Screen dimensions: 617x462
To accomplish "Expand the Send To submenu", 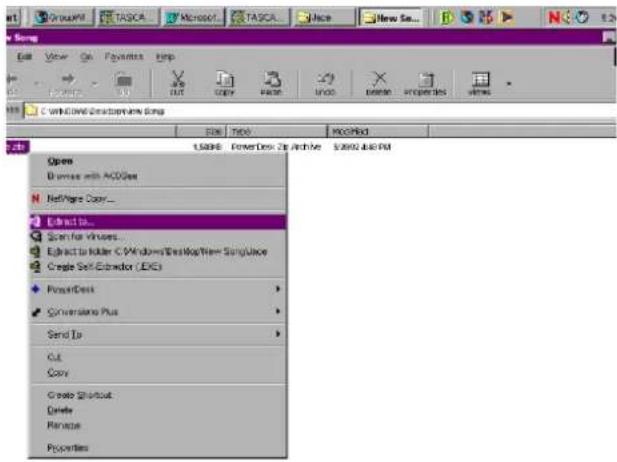I will click(158, 334).
